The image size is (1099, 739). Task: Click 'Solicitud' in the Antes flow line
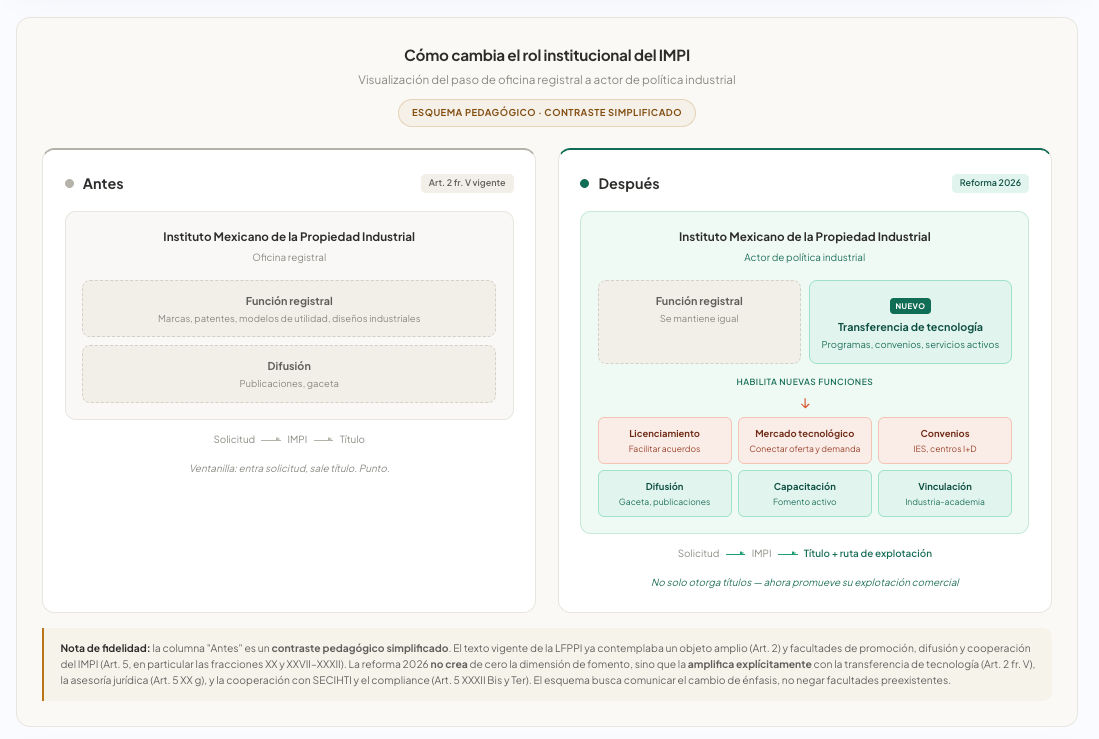pyautogui.click(x=234, y=440)
